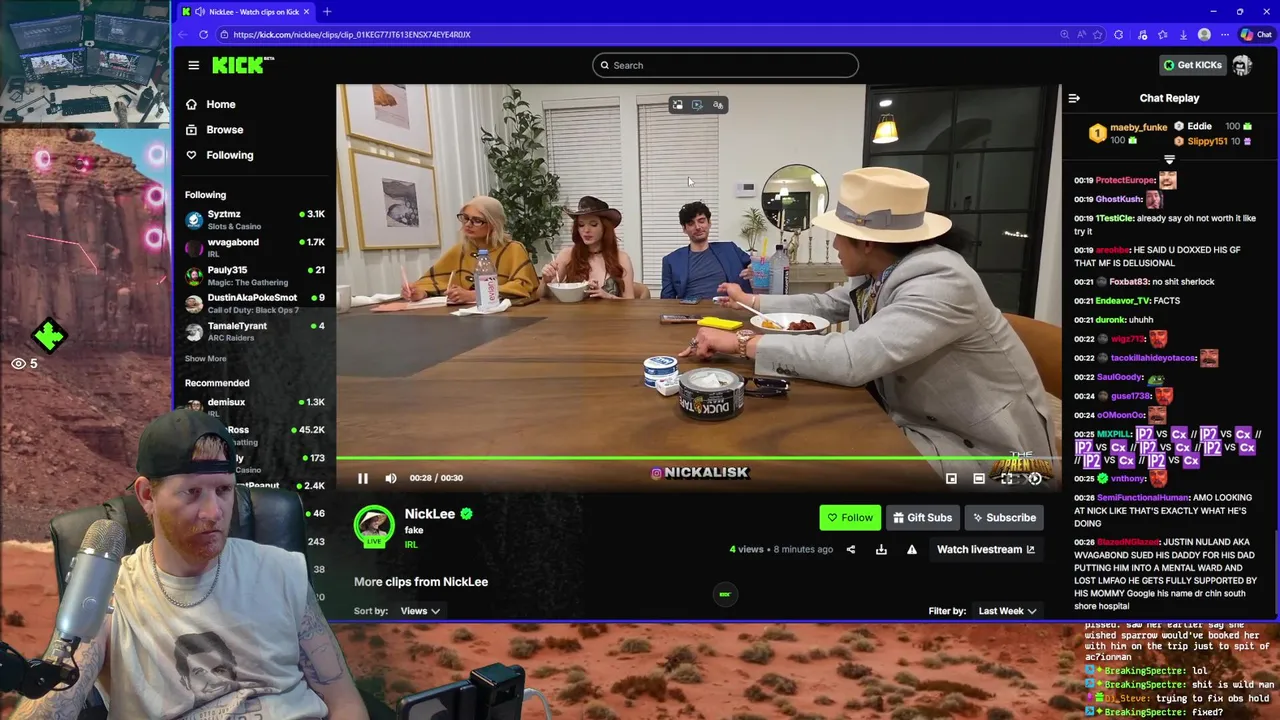
Task: Open NickLee's live profile avatar
Action: [x=374, y=526]
